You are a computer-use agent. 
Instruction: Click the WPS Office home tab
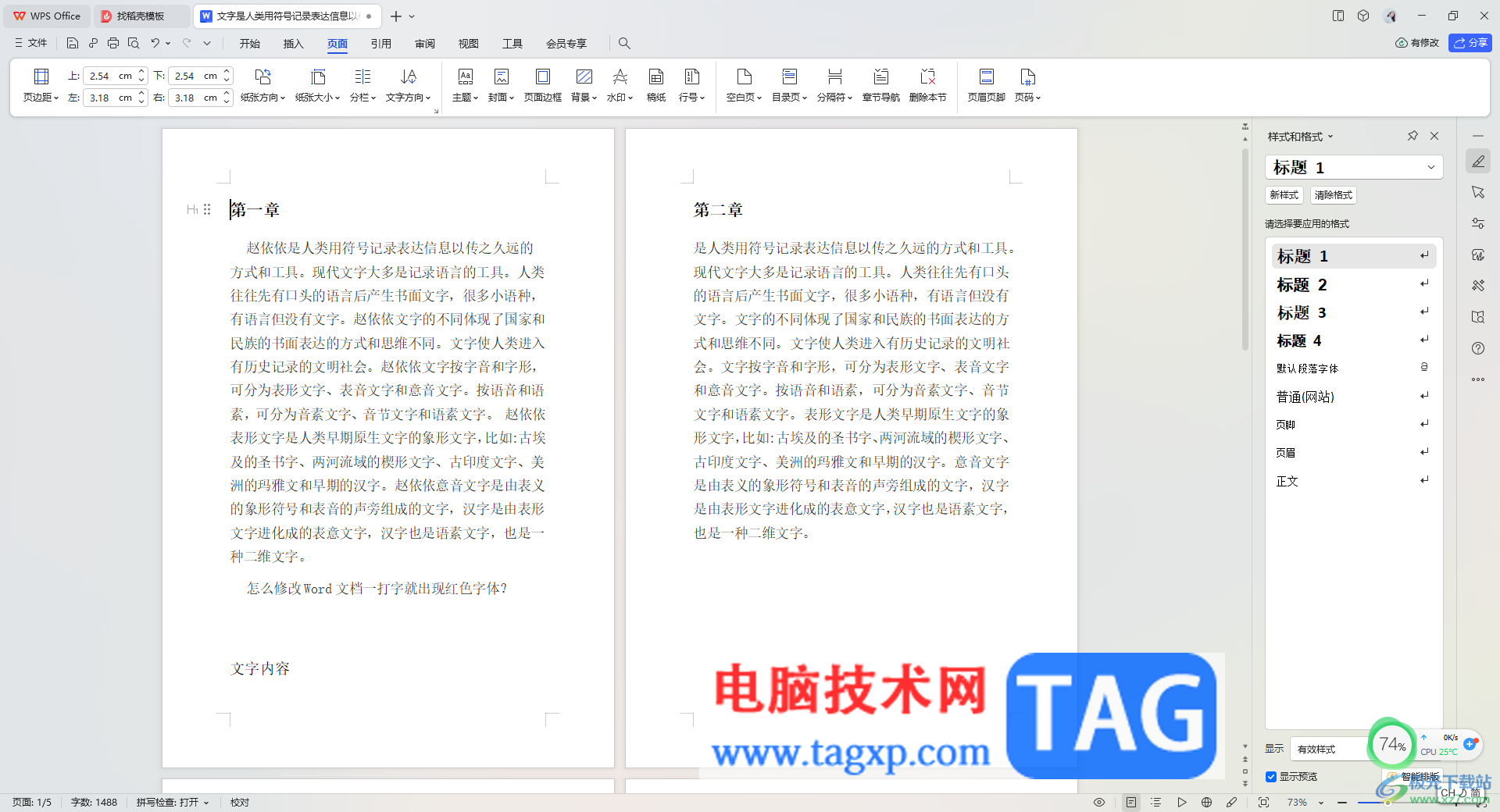[x=48, y=16]
